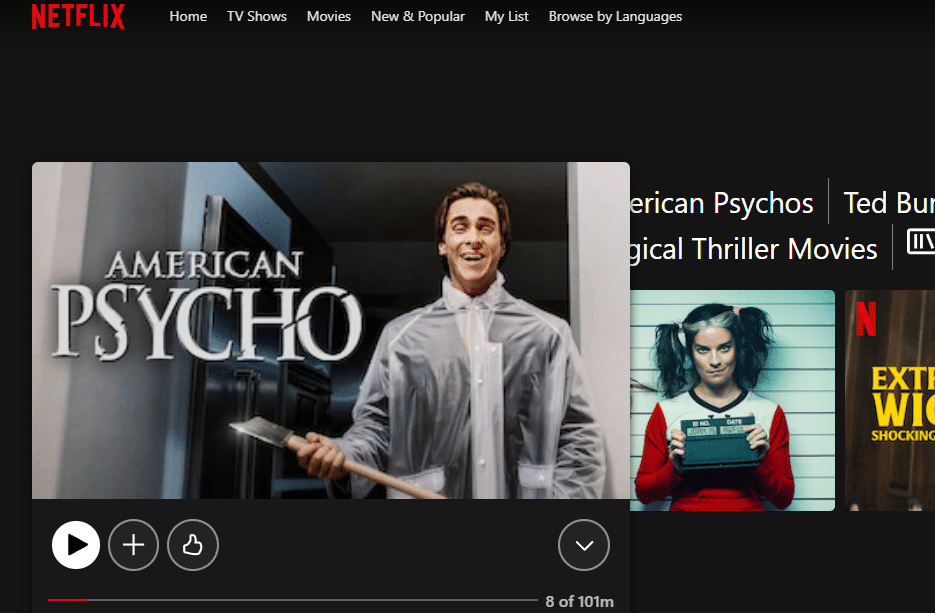
Task: Open Browse by Languages
Action: 615,17
